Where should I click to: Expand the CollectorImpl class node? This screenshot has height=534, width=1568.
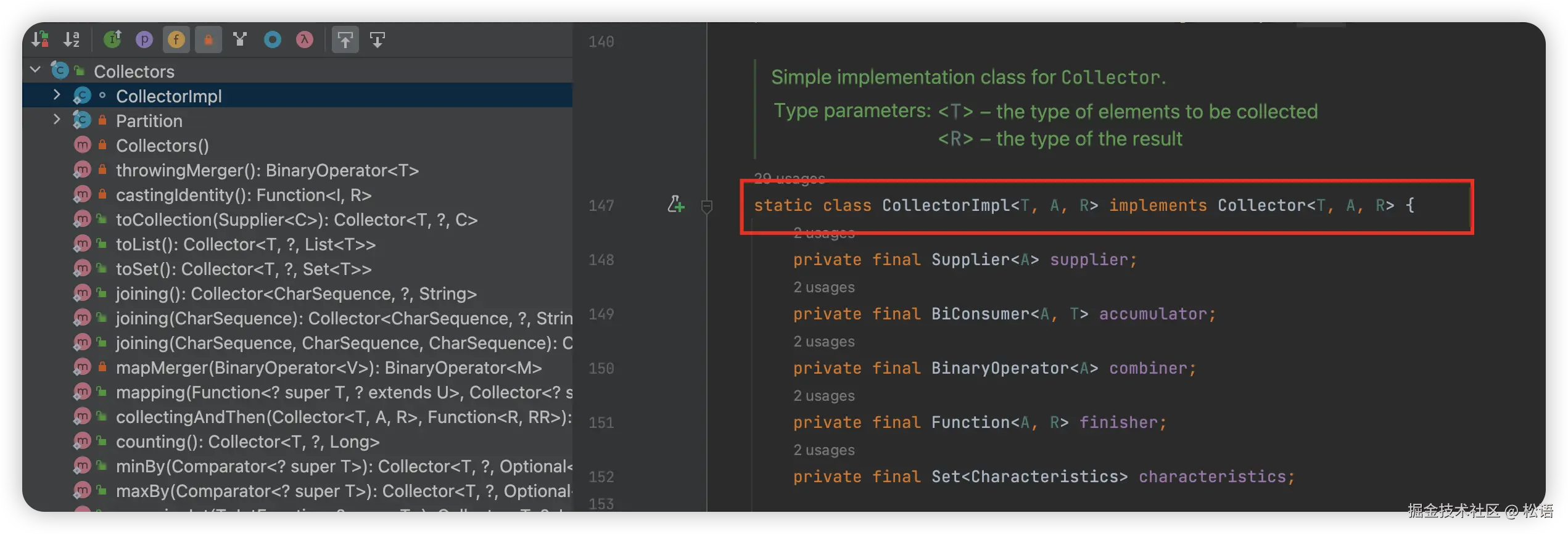pyautogui.click(x=57, y=95)
